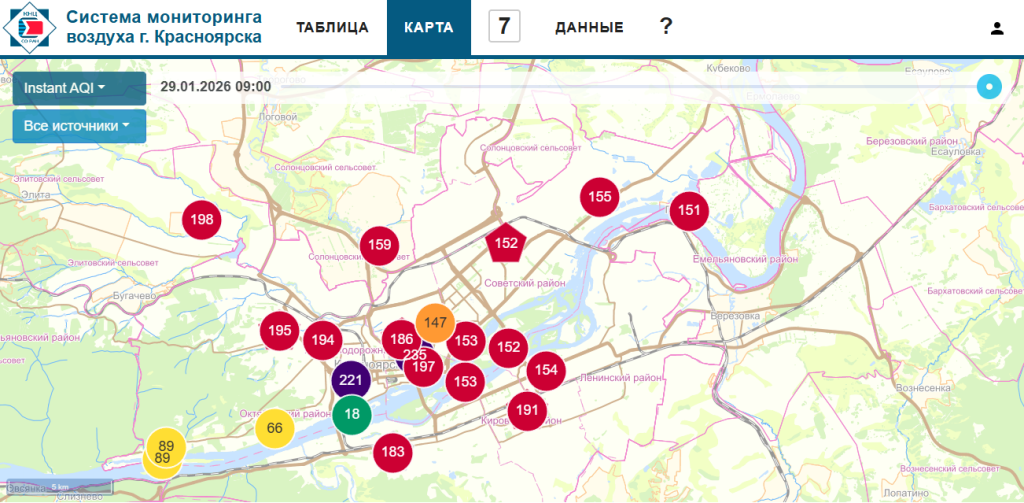Screen dimensions: 1024x503
Task: Click the green marker showing 18
Action: pyautogui.click(x=351, y=414)
